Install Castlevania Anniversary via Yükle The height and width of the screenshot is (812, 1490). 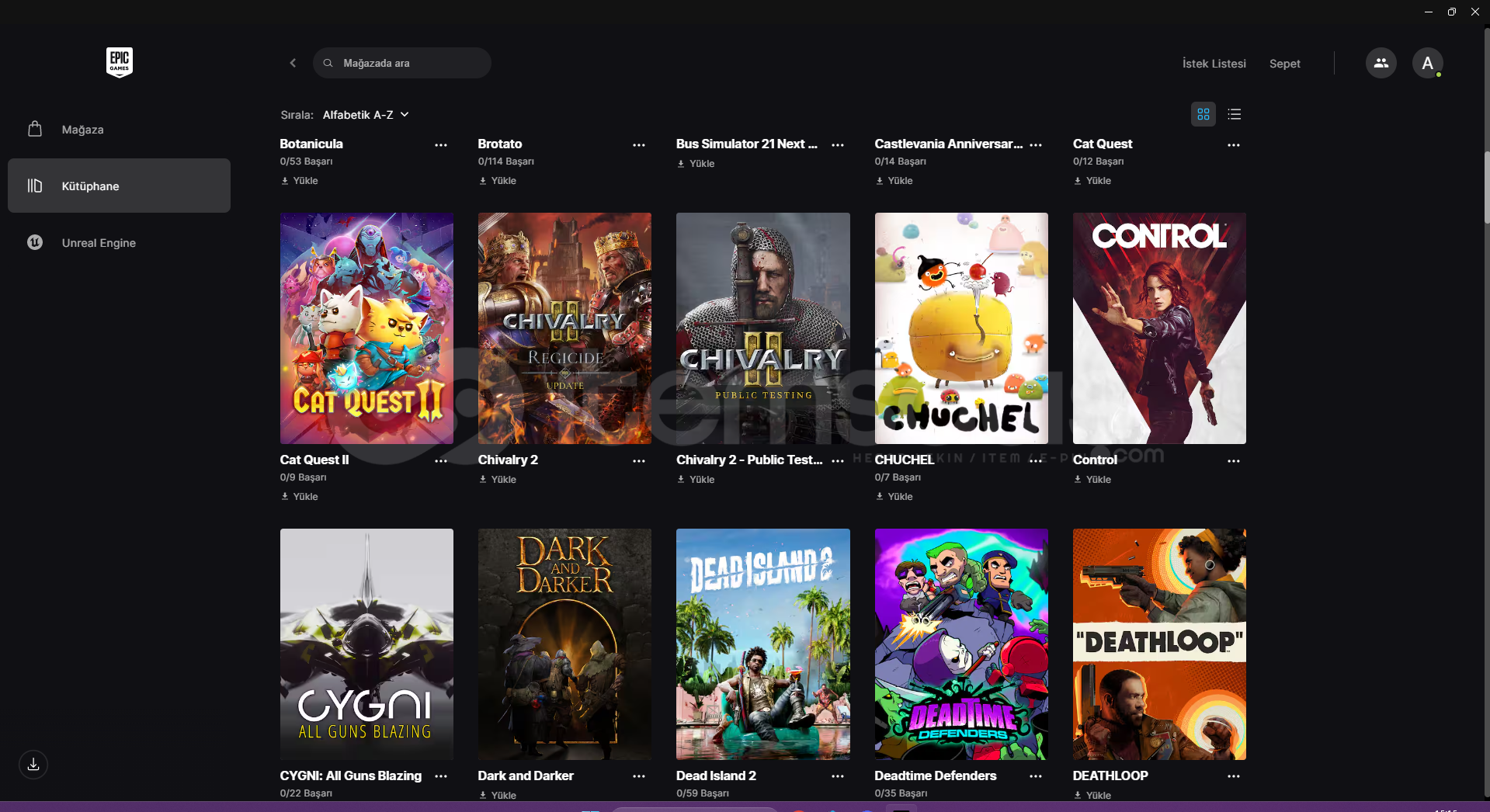(894, 181)
